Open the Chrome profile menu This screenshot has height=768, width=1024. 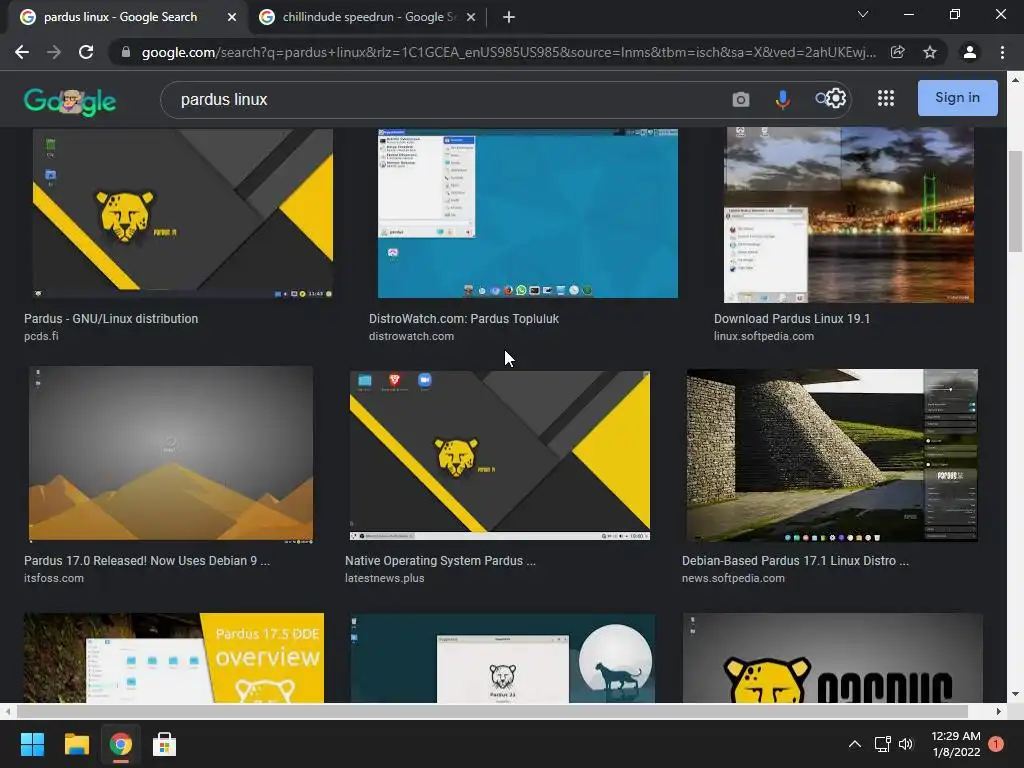(x=970, y=52)
